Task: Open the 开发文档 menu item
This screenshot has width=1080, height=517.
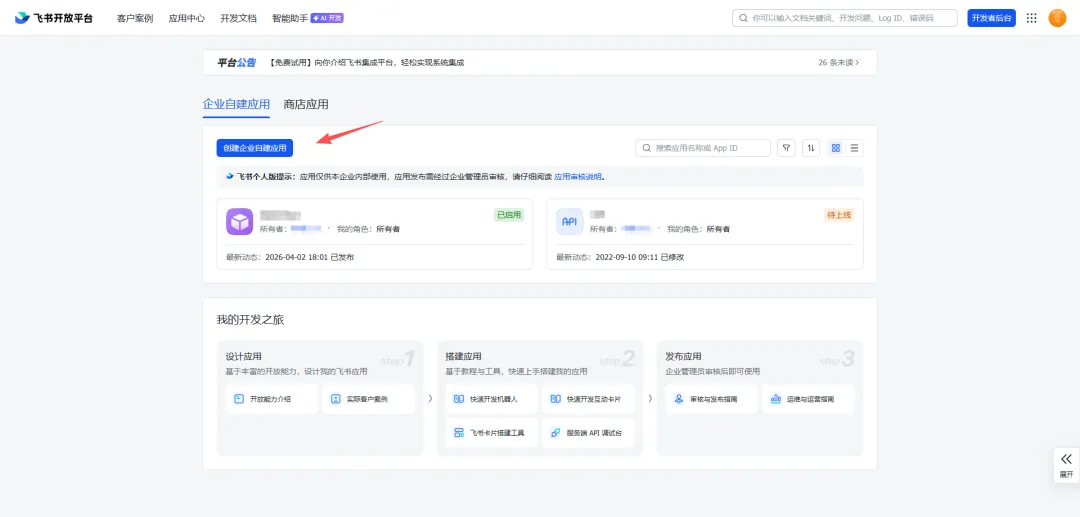Action: pos(238,19)
